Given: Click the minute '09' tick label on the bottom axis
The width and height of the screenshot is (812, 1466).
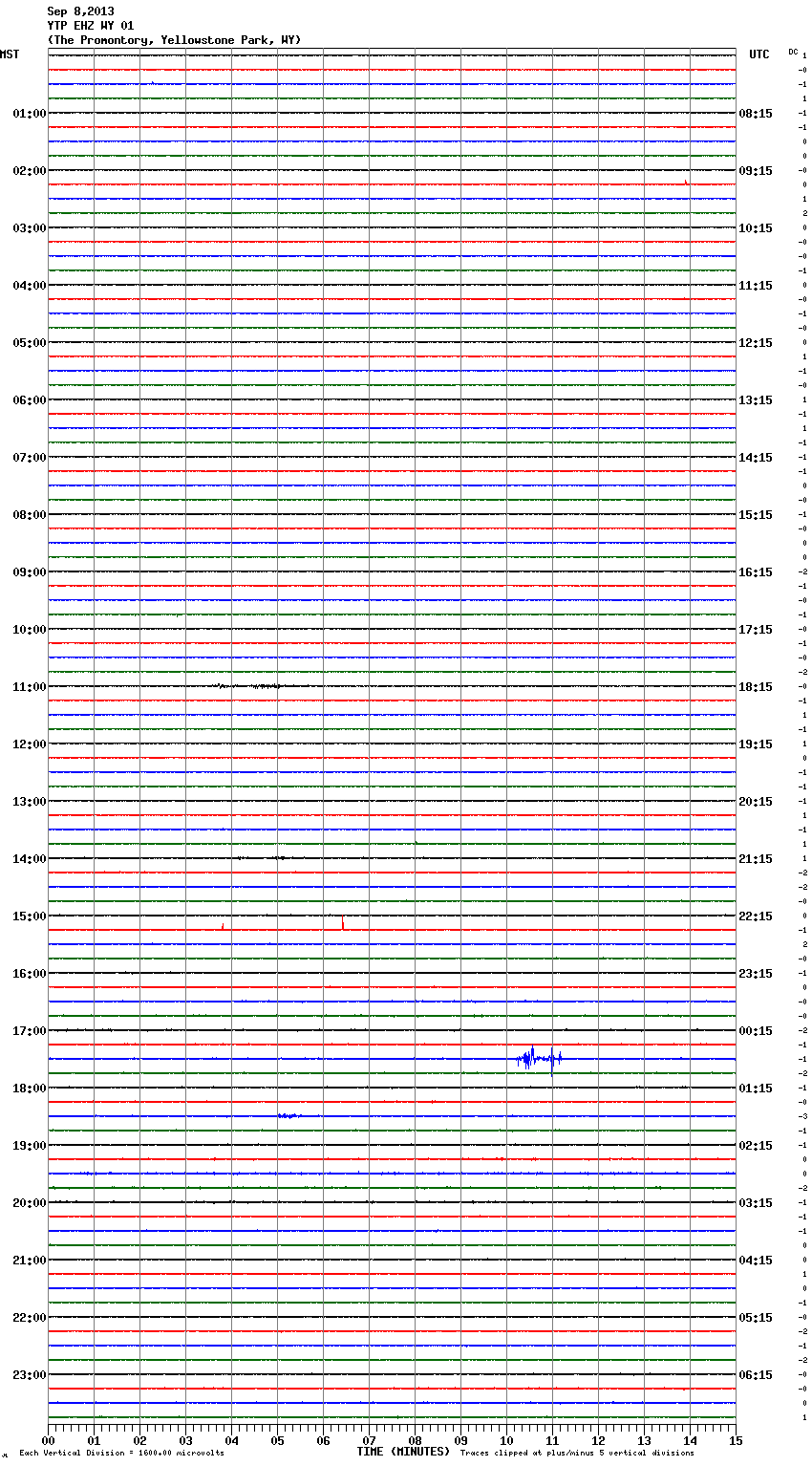Looking at the screenshot, I should 460,1440.
